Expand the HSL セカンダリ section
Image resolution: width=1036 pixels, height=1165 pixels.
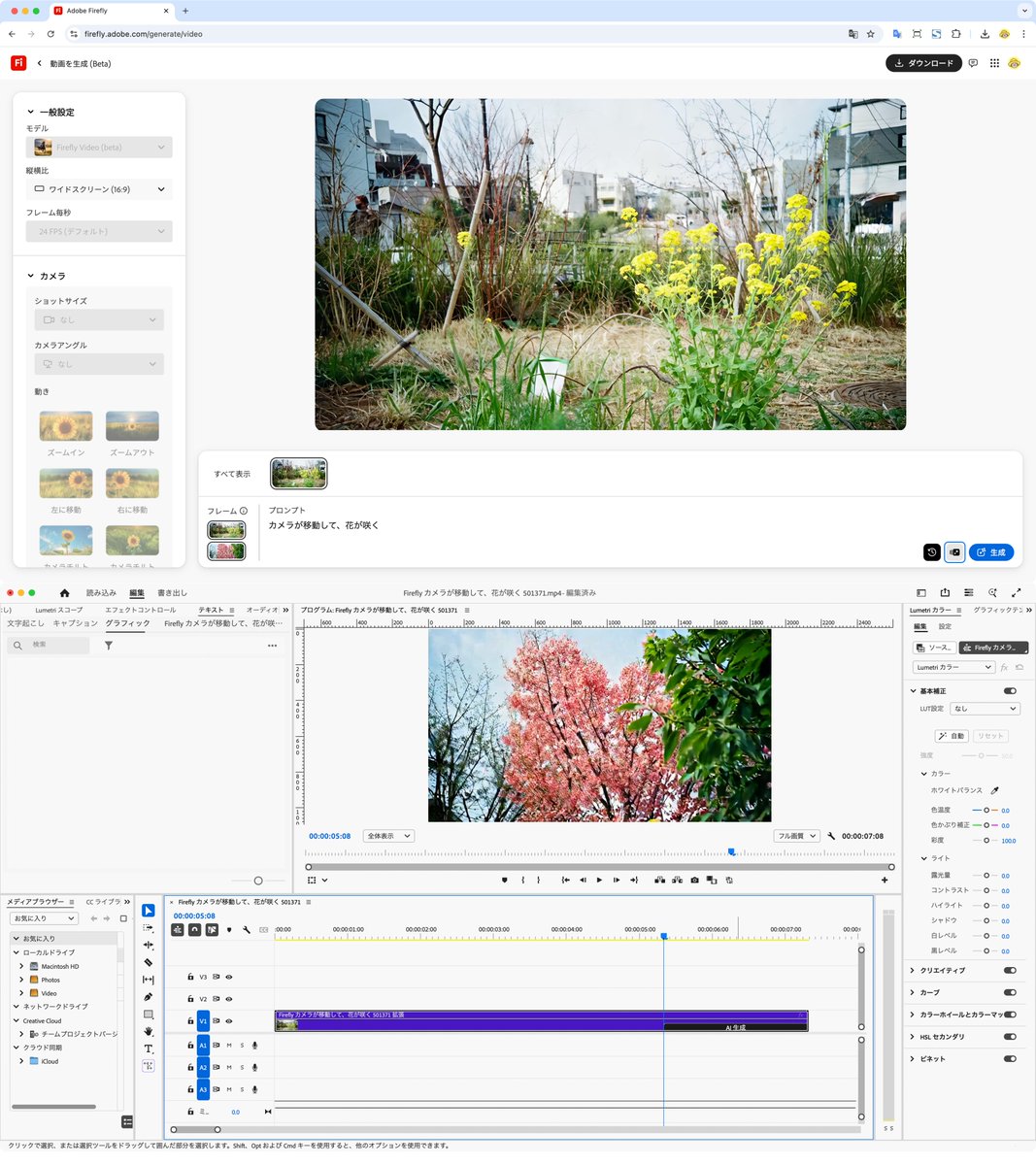coord(913,1037)
